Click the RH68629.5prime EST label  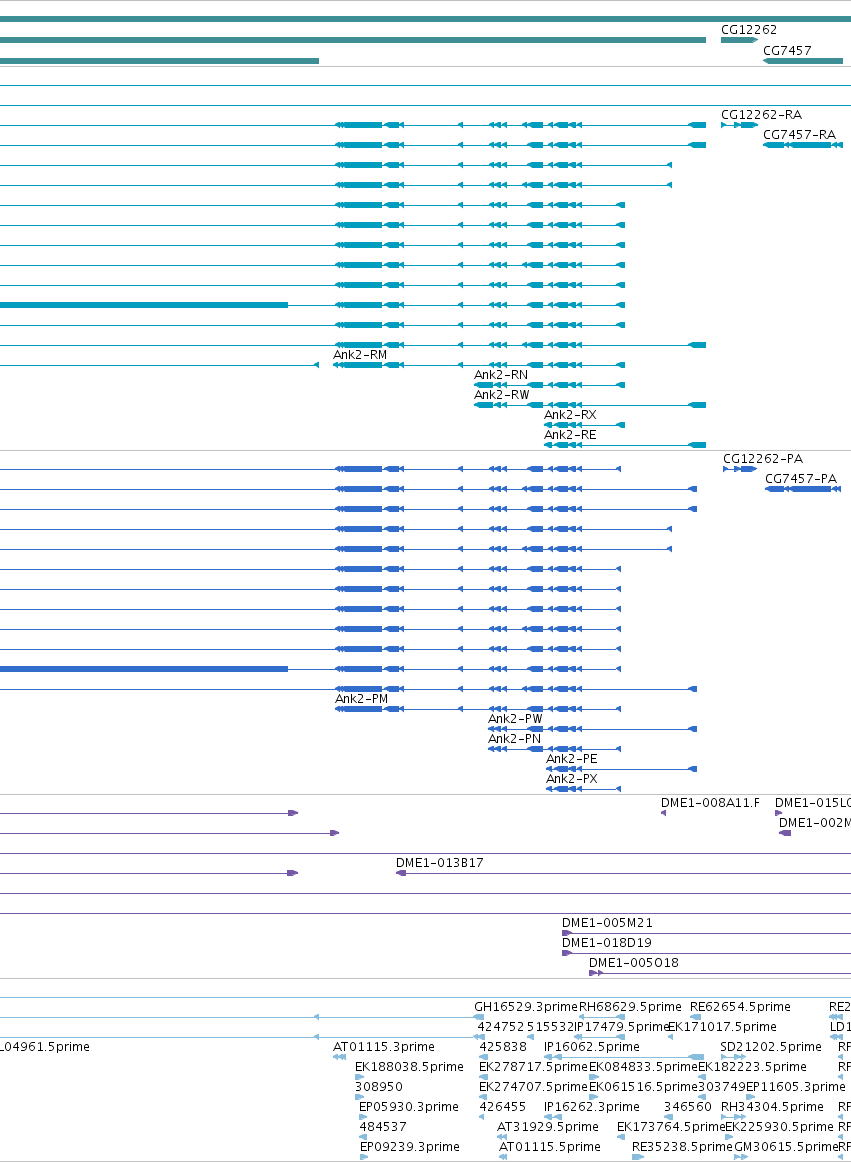[x=630, y=1007]
